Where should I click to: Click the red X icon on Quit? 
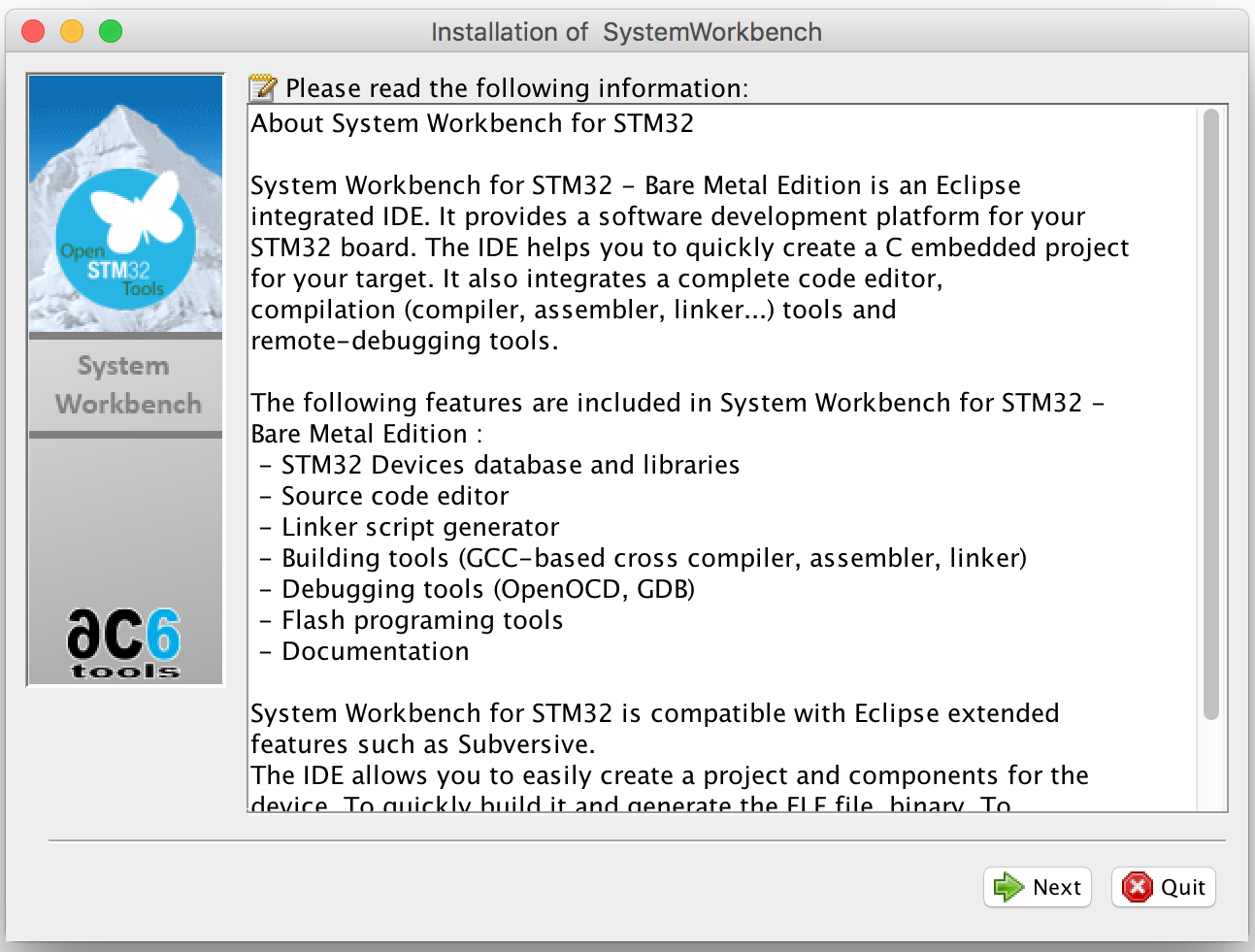coord(1137,887)
